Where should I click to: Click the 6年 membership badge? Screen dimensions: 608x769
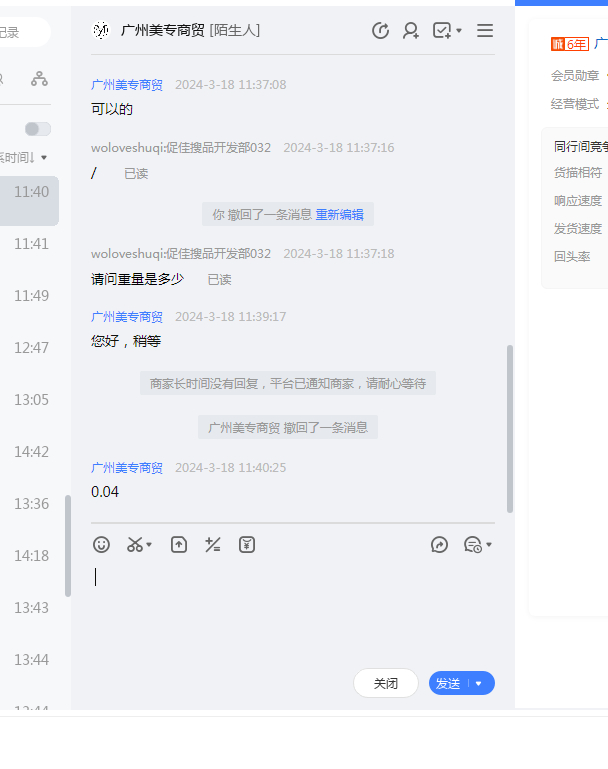(570, 44)
